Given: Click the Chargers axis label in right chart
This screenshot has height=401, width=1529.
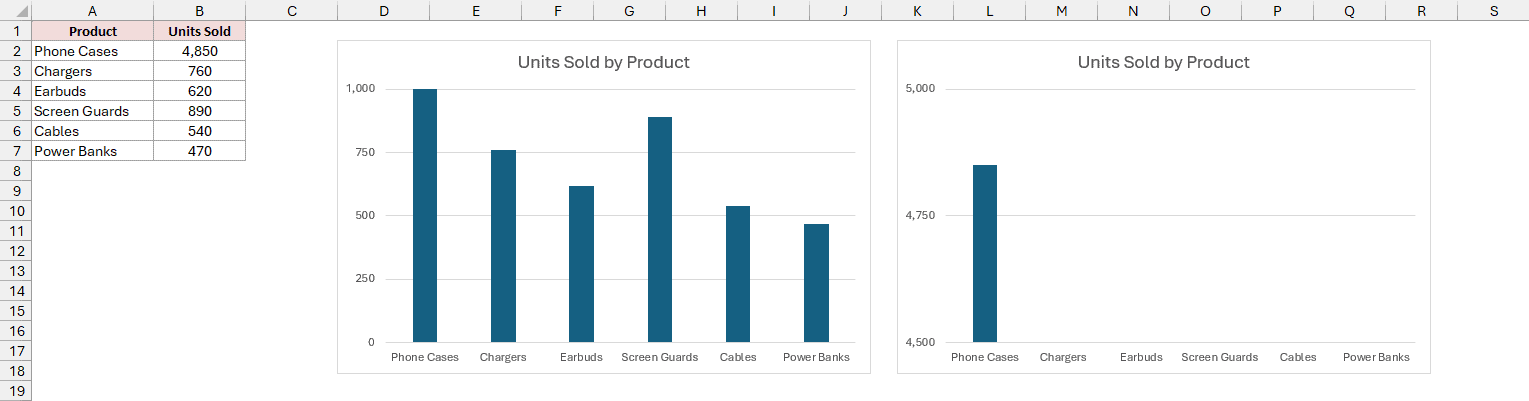Looking at the screenshot, I should [x=1063, y=357].
